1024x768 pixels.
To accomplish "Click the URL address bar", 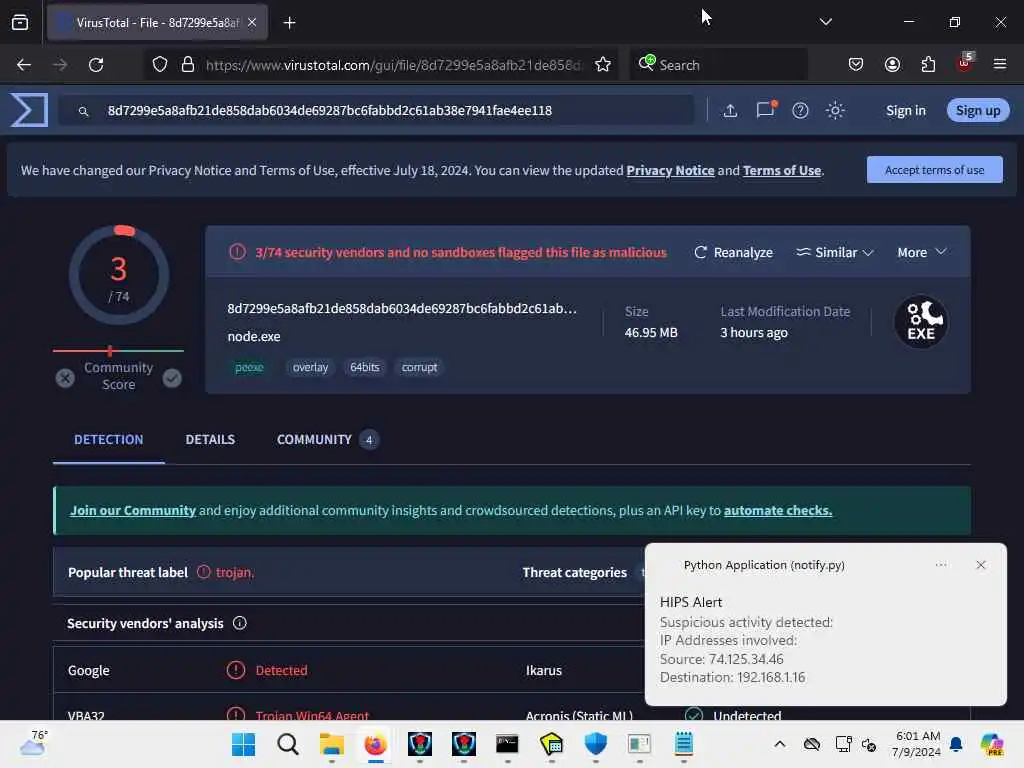I will pyautogui.click(x=392, y=65).
